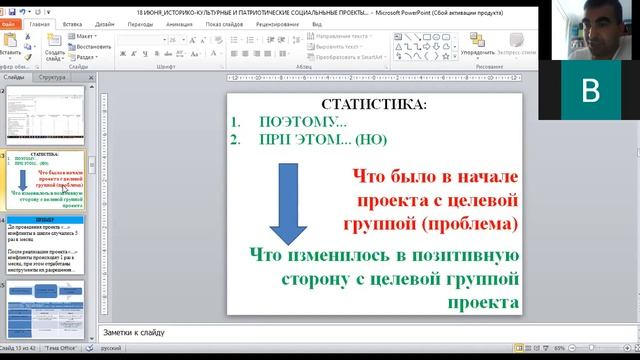The height and width of the screenshot is (360, 640).
Task: Click the Decrease indent icon
Action: click(271, 40)
